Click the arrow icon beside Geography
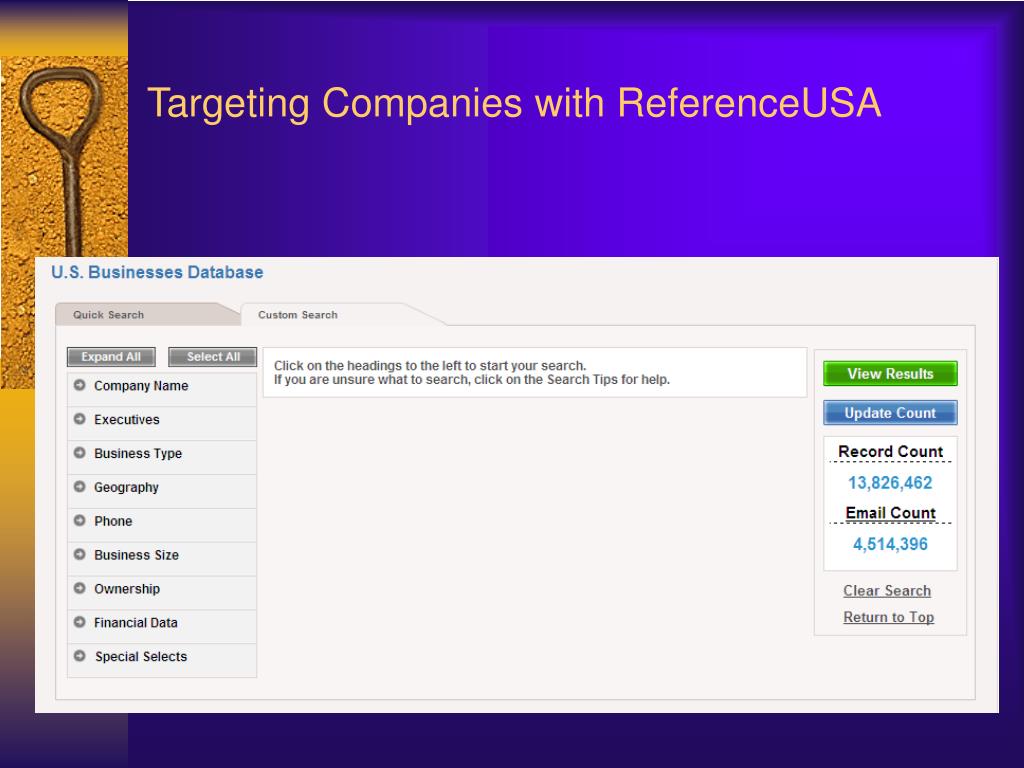The width and height of the screenshot is (1024, 768). click(x=80, y=487)
